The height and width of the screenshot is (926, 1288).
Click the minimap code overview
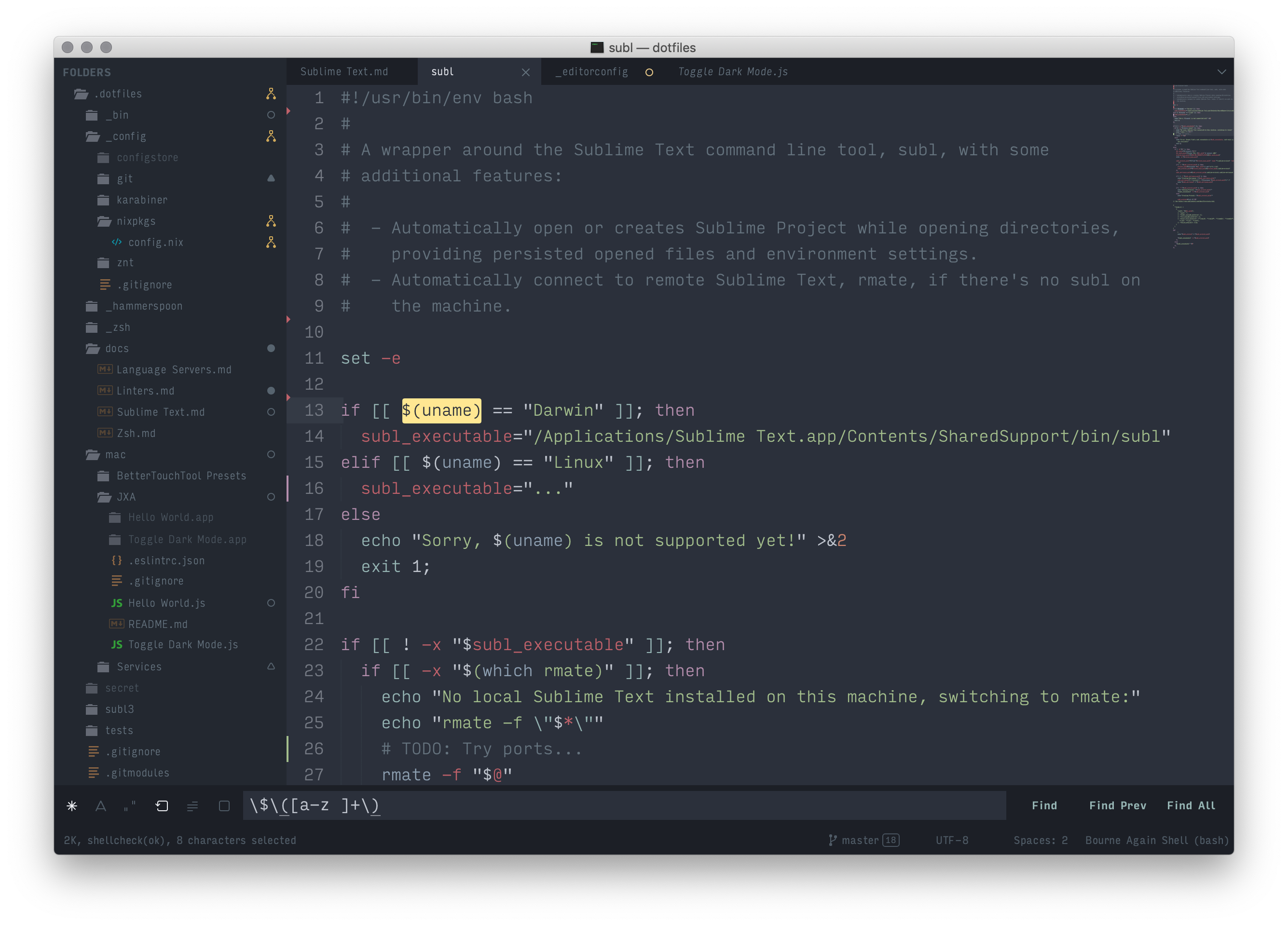pos(1202,164)
